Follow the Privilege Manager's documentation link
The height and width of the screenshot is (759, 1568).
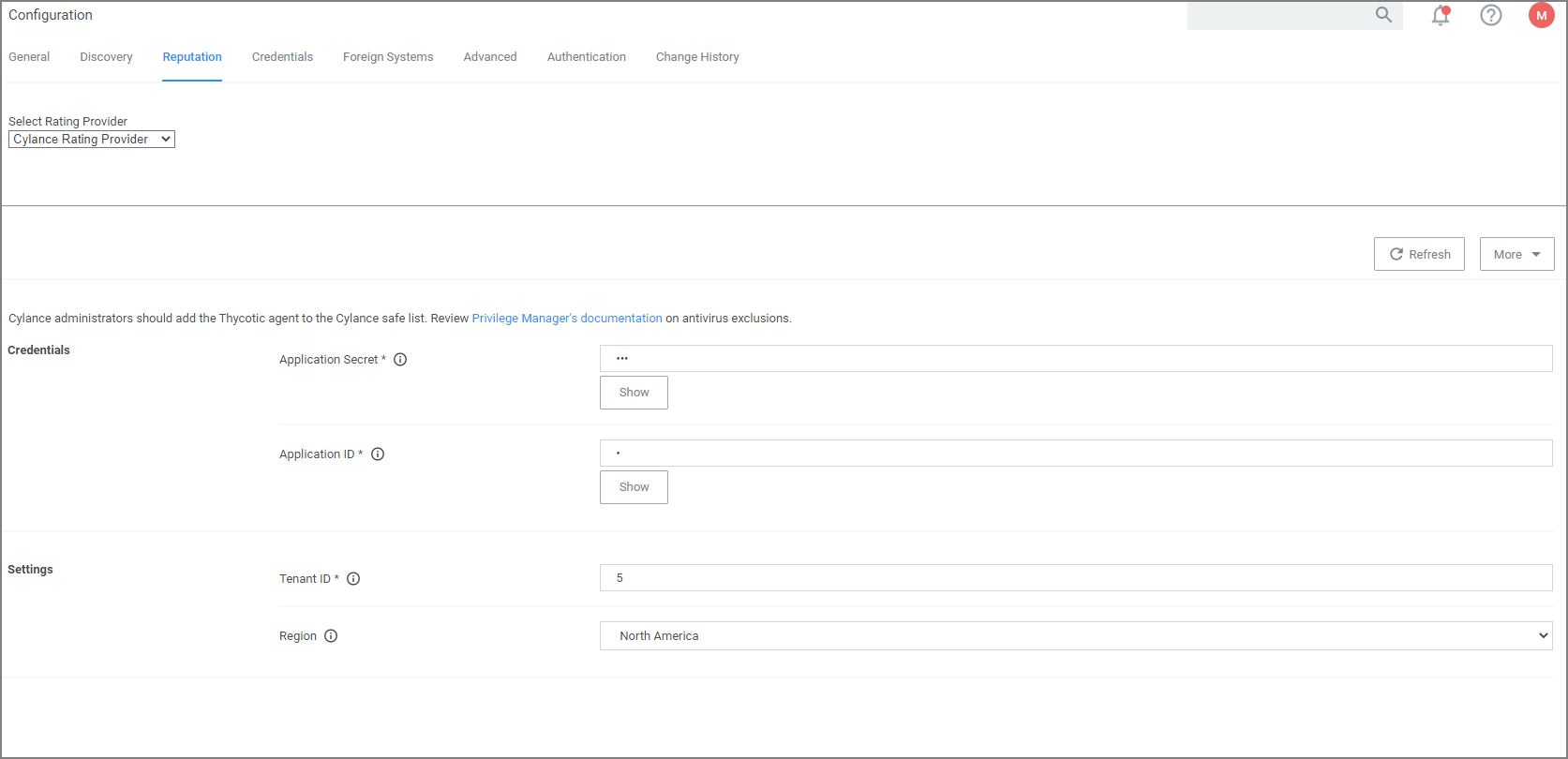[x=567, y=319]
